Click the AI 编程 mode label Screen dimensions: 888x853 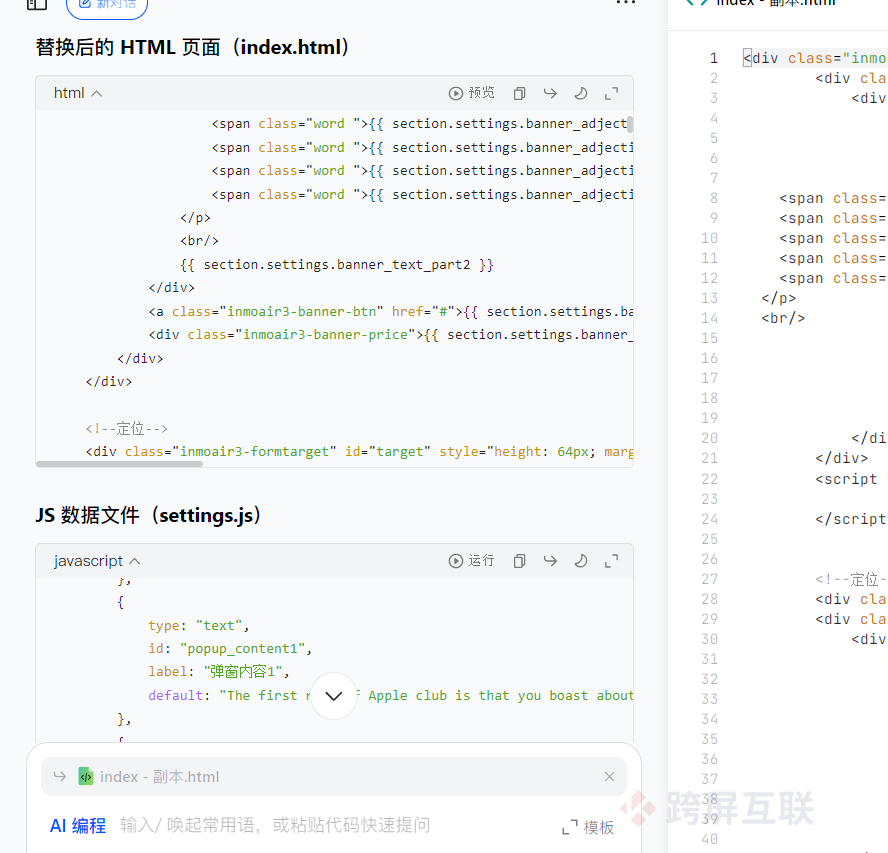(78, 826)
